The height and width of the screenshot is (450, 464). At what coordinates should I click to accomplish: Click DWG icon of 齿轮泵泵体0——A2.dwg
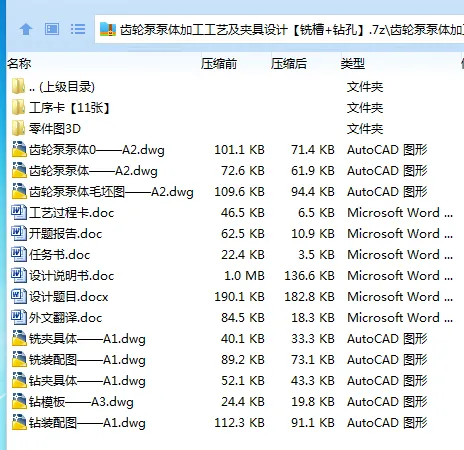[x=19, y=149]
